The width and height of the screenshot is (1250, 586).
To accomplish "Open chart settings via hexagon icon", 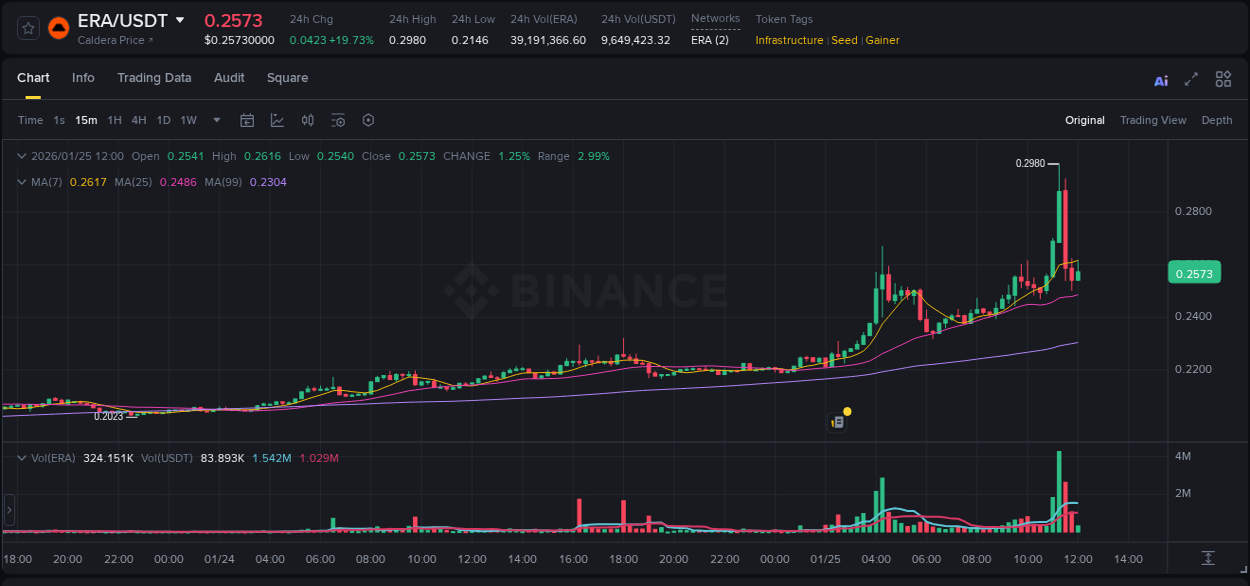I will [368, 120].
